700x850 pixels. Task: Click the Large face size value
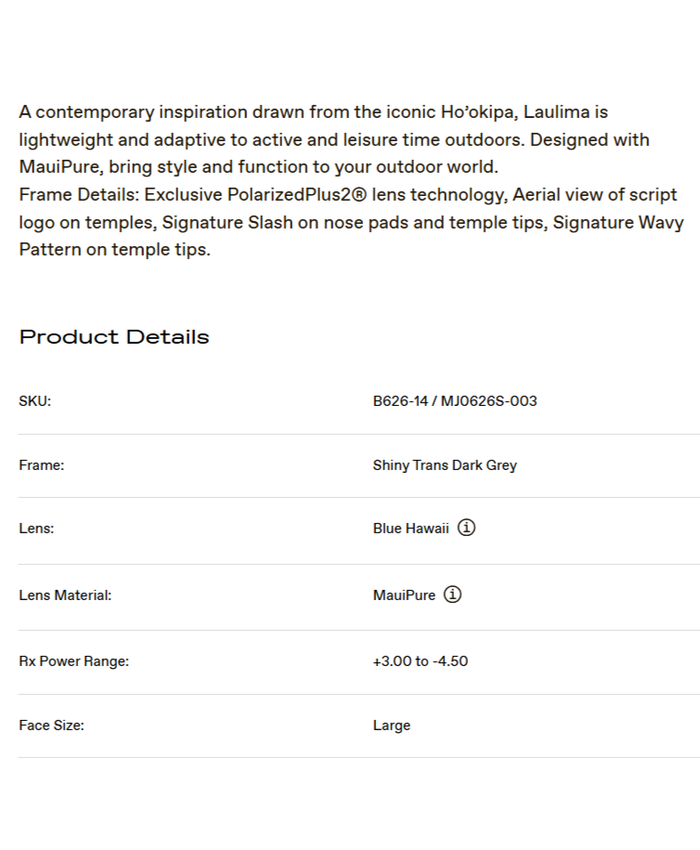pos(391,725)
